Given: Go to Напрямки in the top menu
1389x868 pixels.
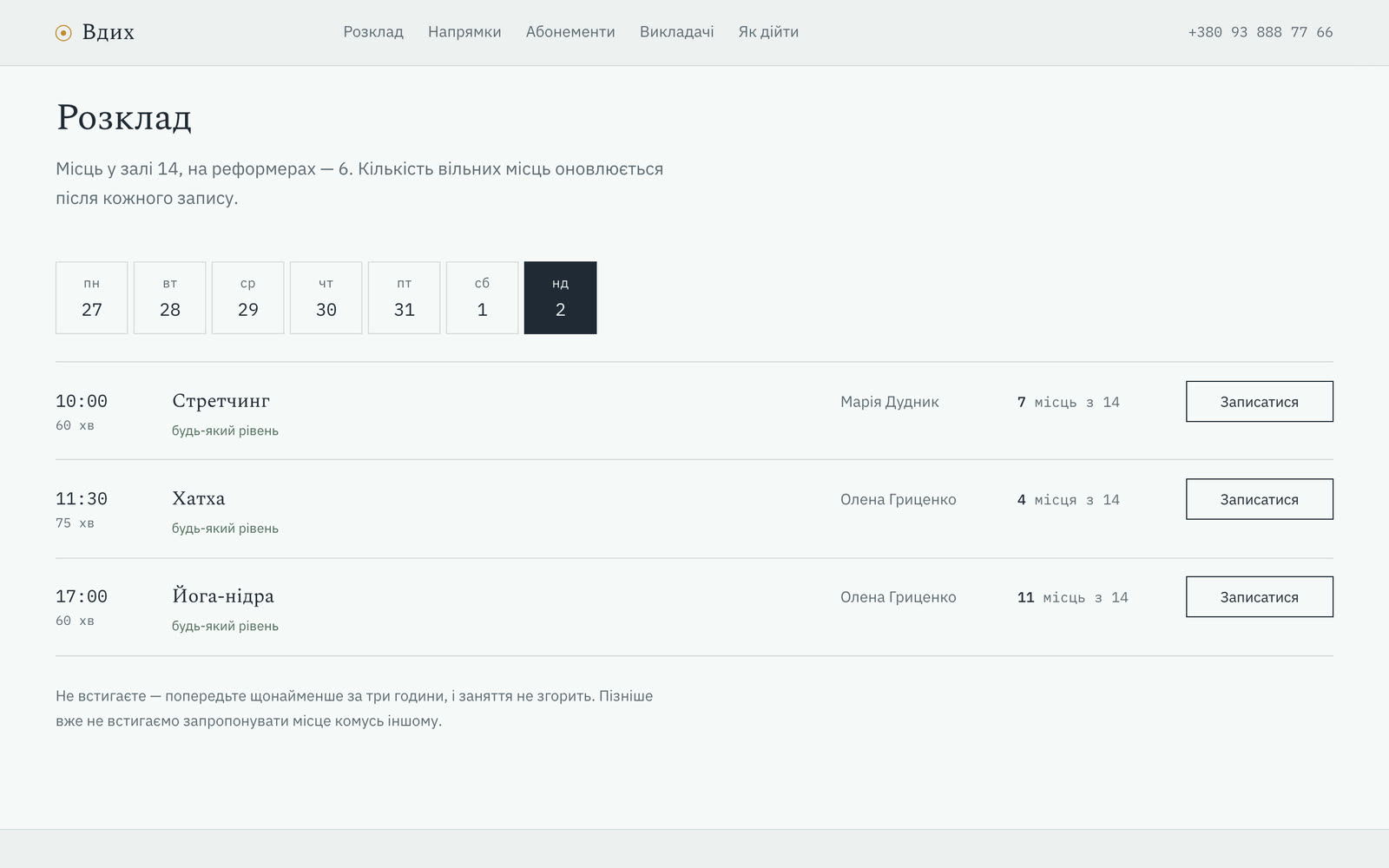Looking at the screenshot, I should [464, 32].
